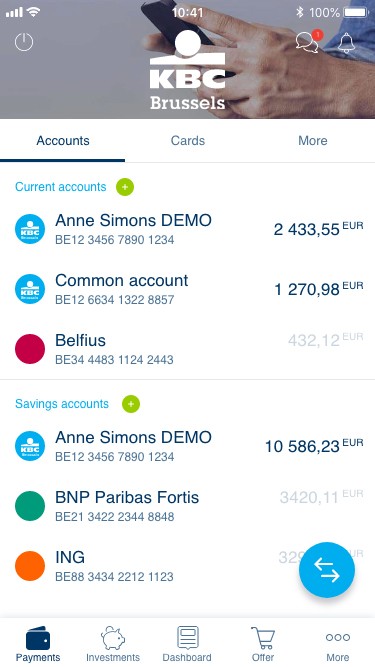
Task: Select the Accounts tab
Action: coord(62,141)
